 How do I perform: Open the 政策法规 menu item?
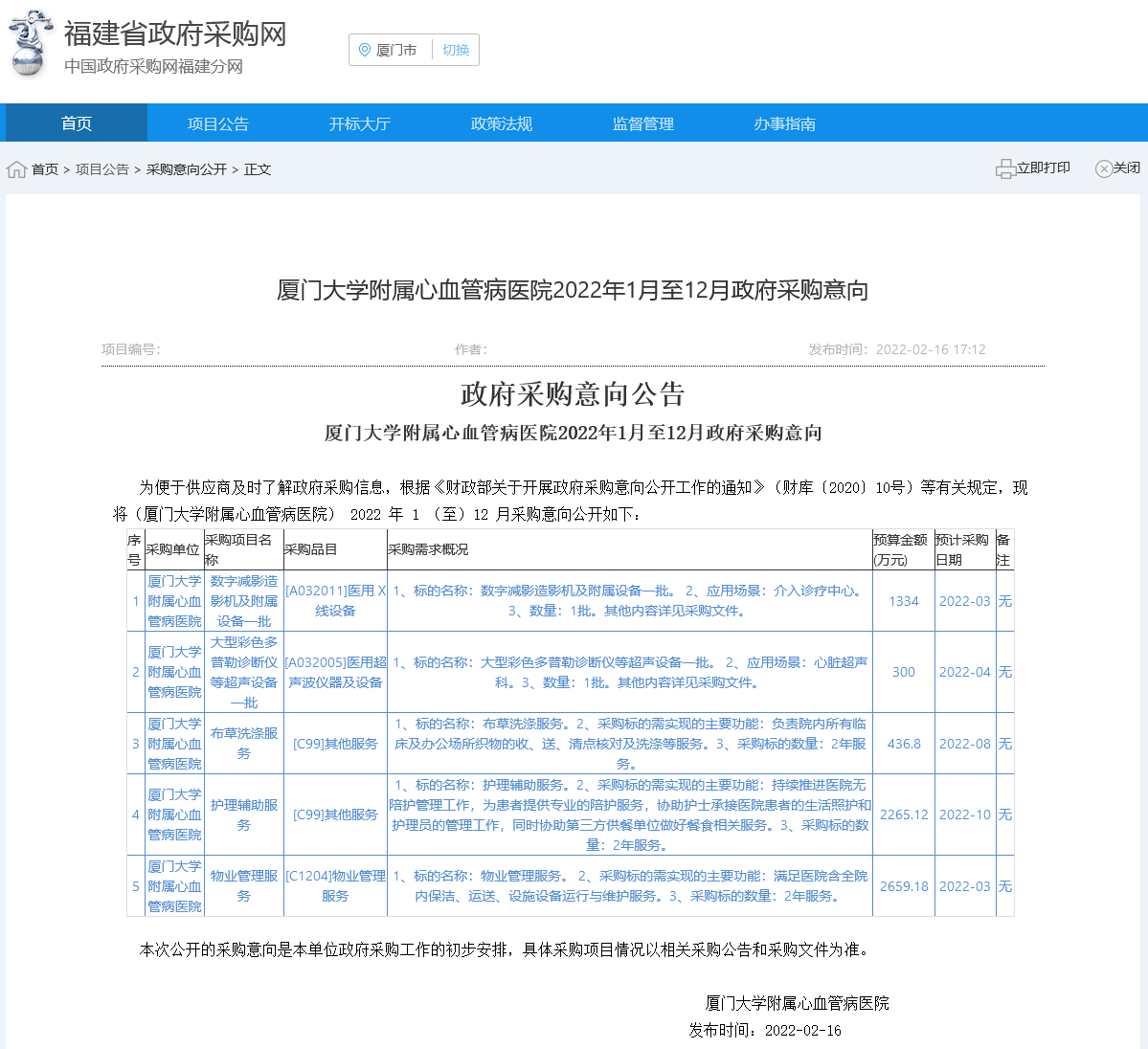(x=501, y=123)
